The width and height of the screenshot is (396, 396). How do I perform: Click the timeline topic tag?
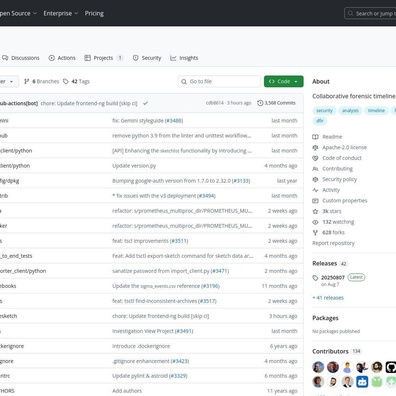tap(376, 111)
